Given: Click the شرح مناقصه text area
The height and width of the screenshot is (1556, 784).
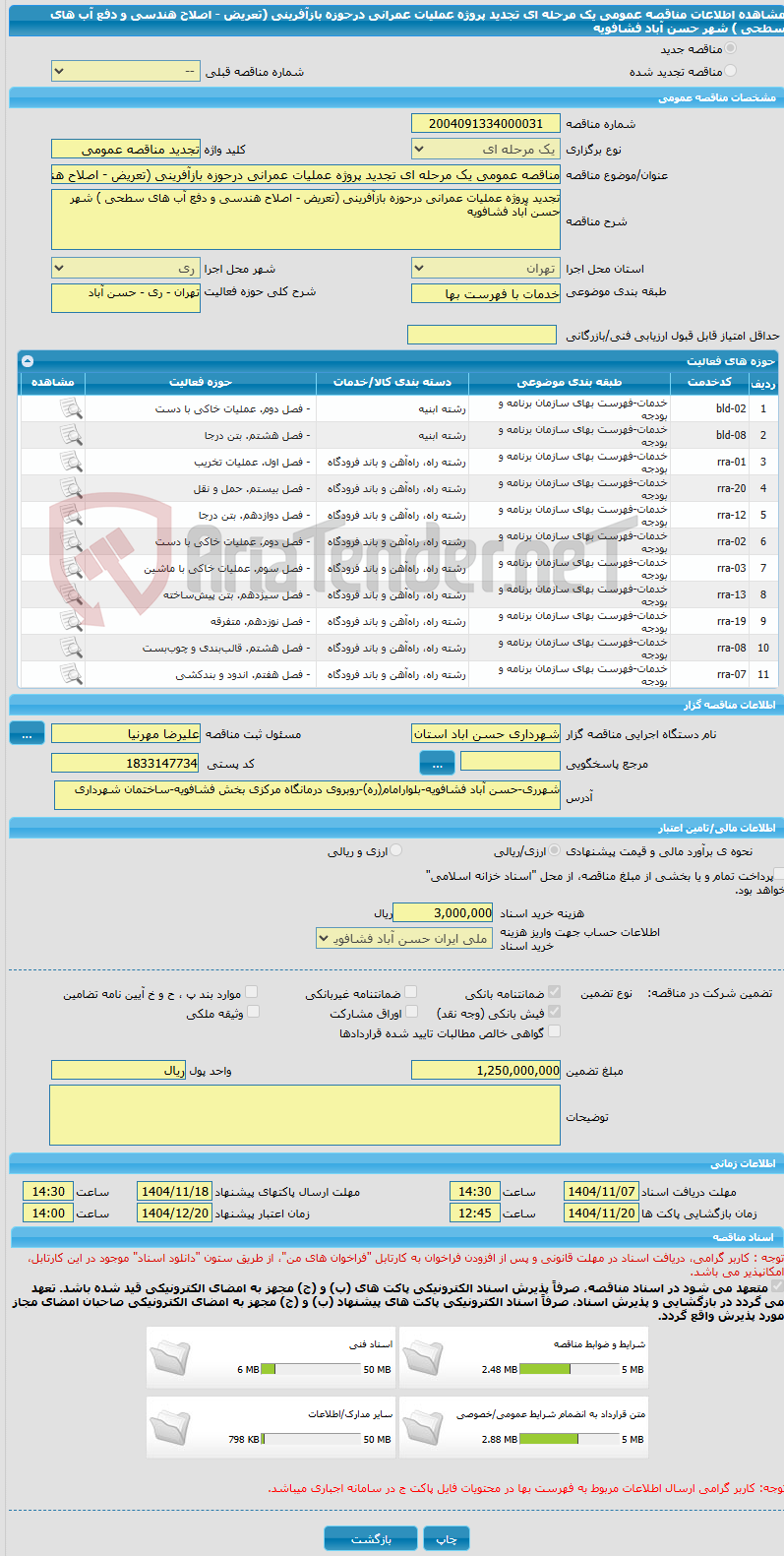Looking at the screenshot, I should (x=305, y=219).
